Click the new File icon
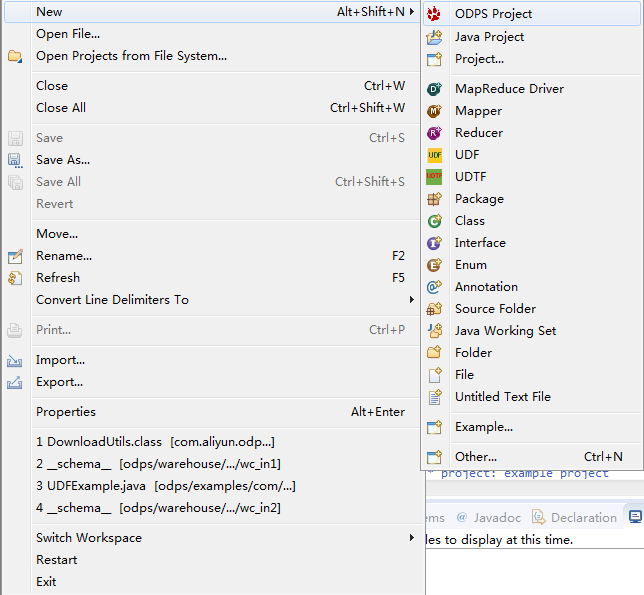This screenshot has height=595, width=644. pos(435,374)
